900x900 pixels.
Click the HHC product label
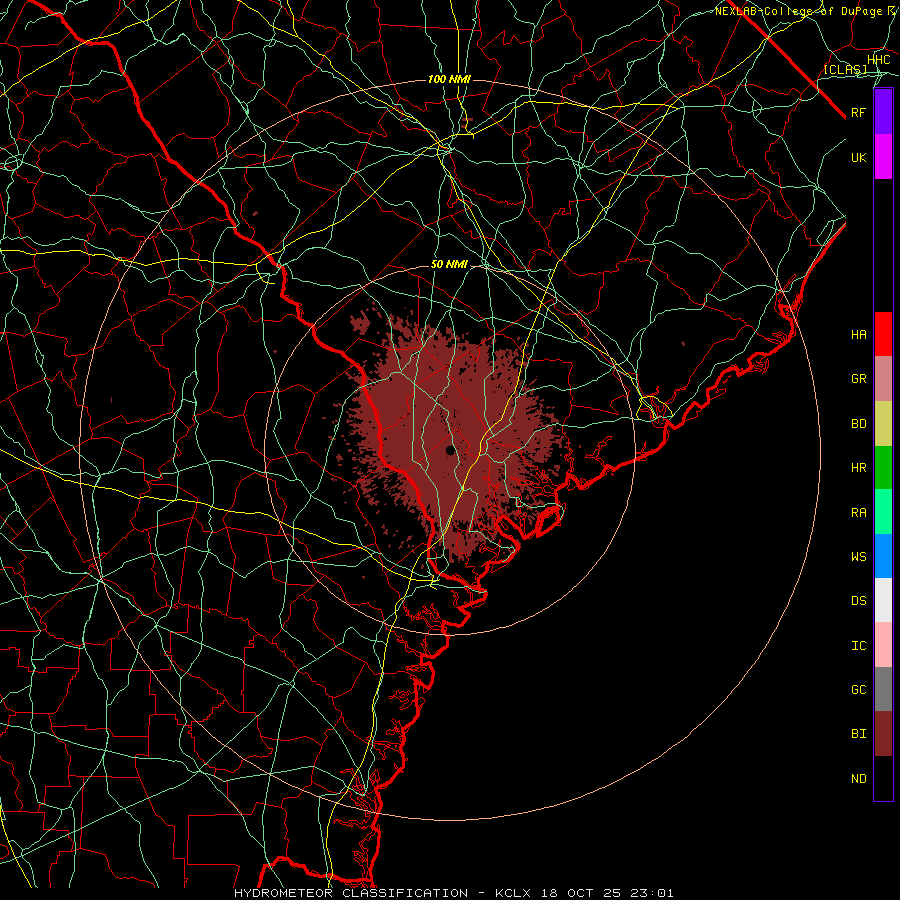[879, 59]
